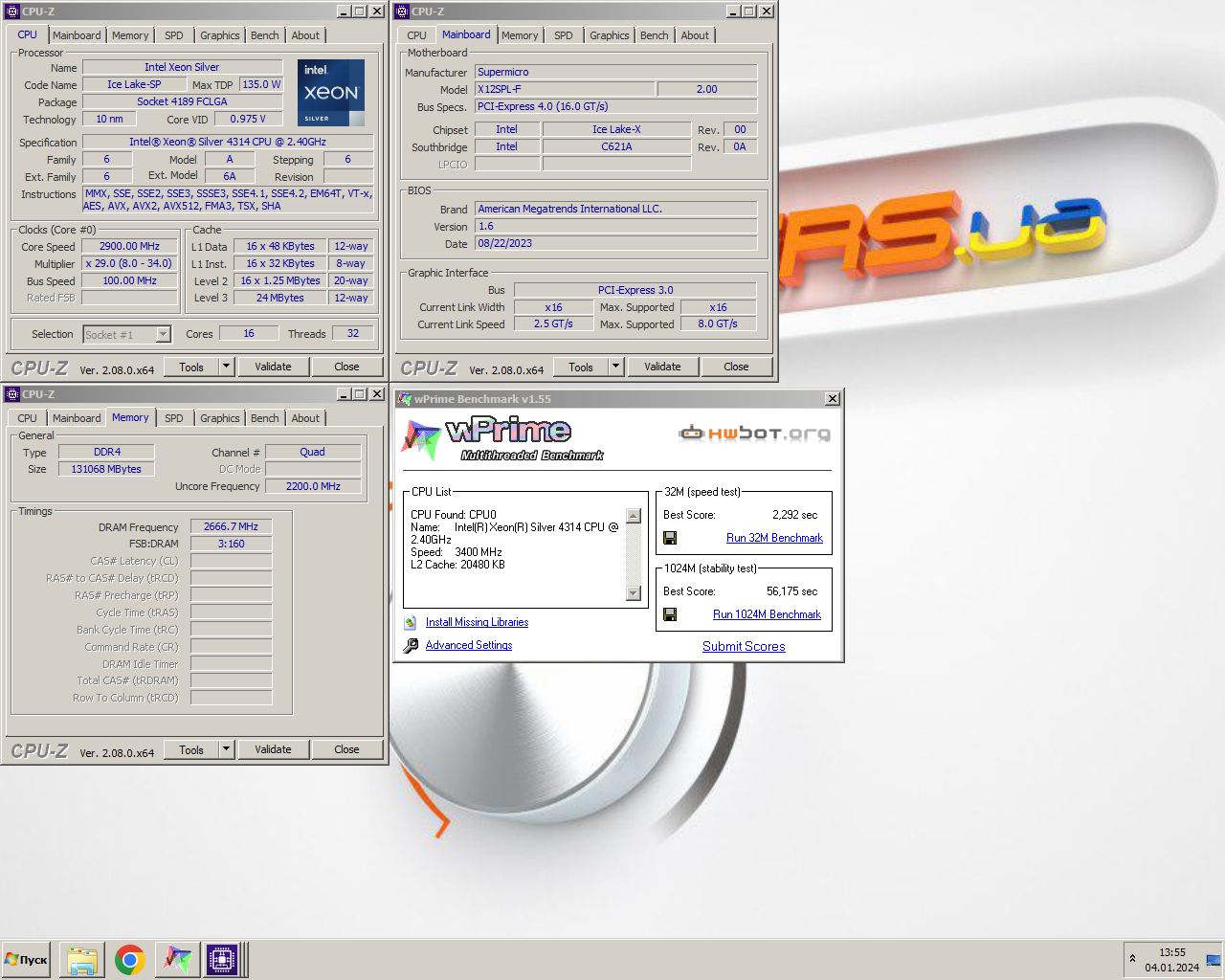The image size is (1225, 980).
Task: Click the wPrime title bar icon
Action: (x=403, y=399)
